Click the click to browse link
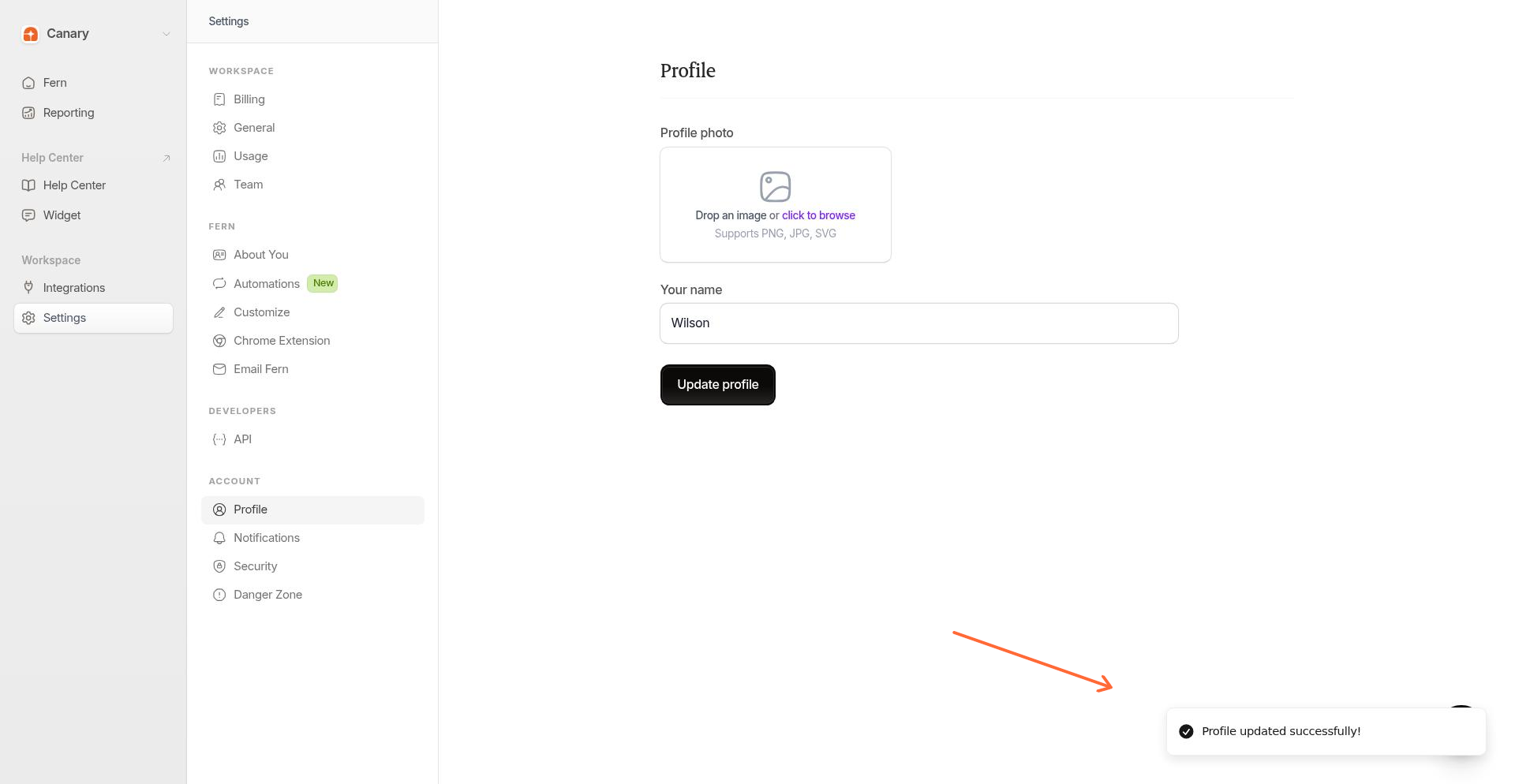This screenshot has width=1515, height=784. [x=818, y=215]
